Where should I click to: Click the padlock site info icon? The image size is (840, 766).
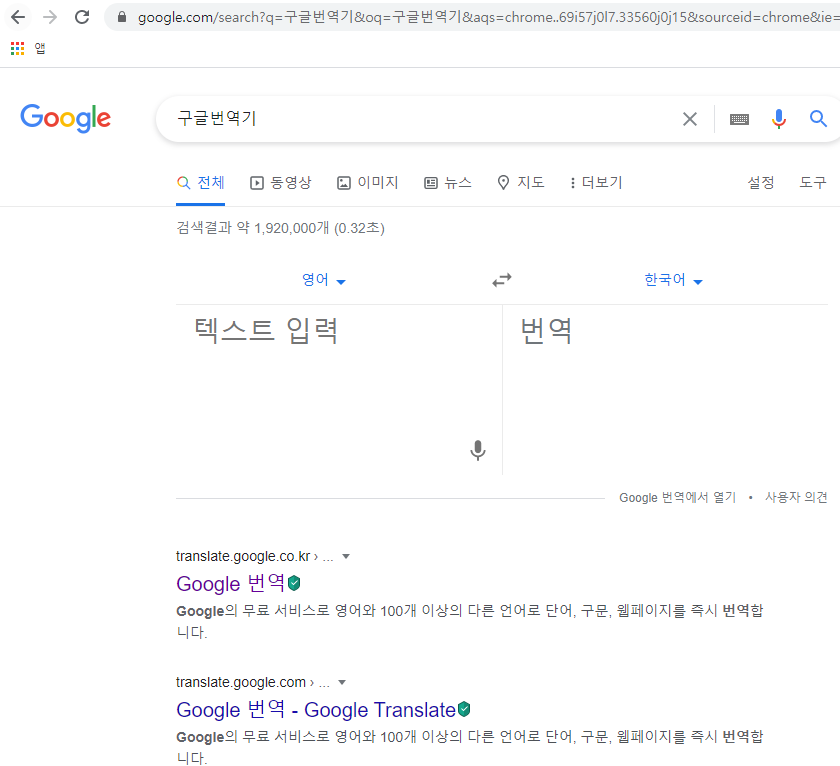tap(122, 18)
